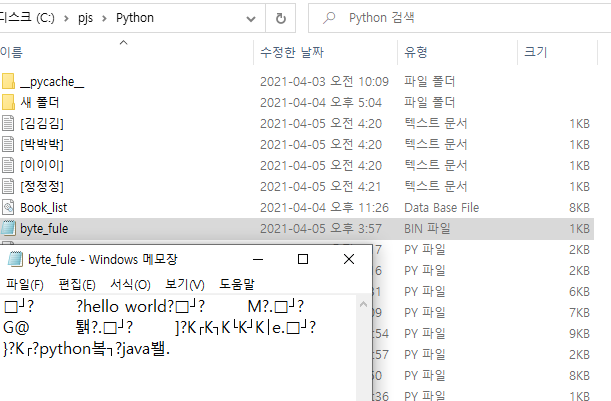The width and height of the screenshot is (611, 401).
Task: Click the Book_list database file icon
Action: [8, 208]
